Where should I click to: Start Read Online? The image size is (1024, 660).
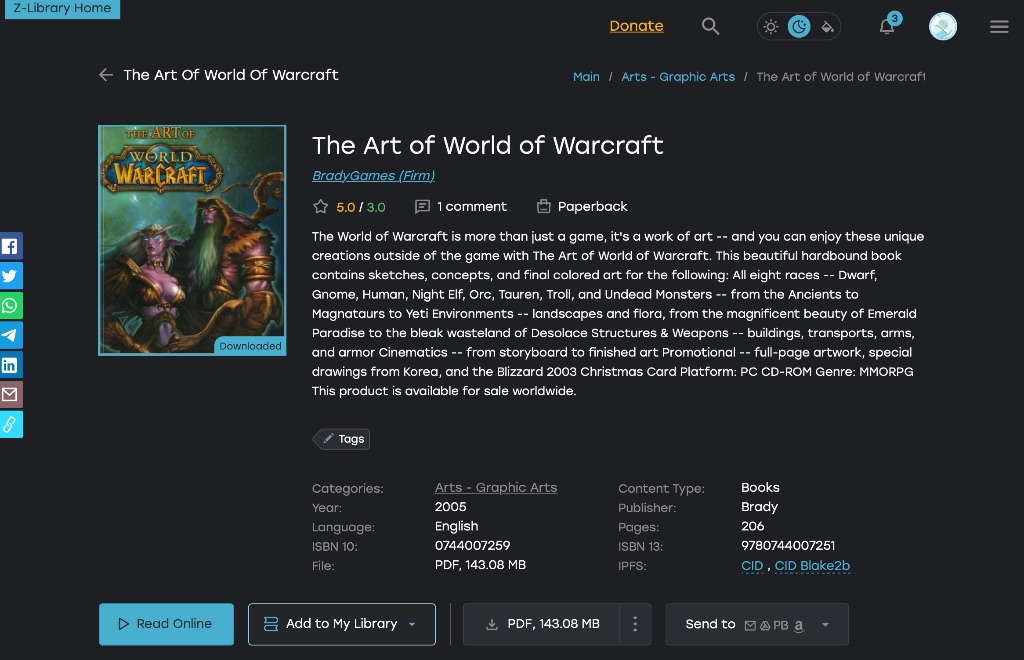pyautogui.click(x=166, y=624)
